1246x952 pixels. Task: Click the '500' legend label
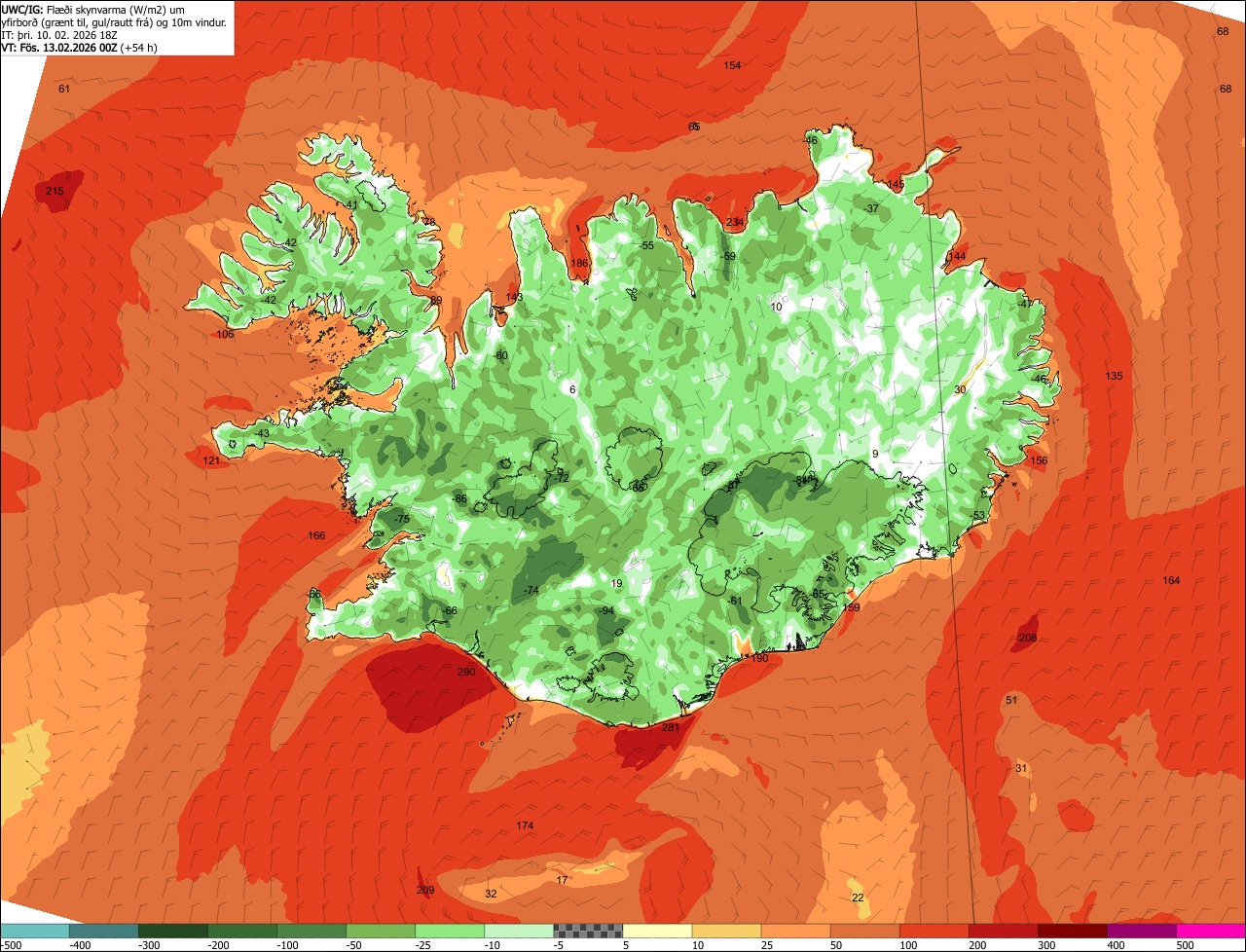click(x=1185, y=945)
